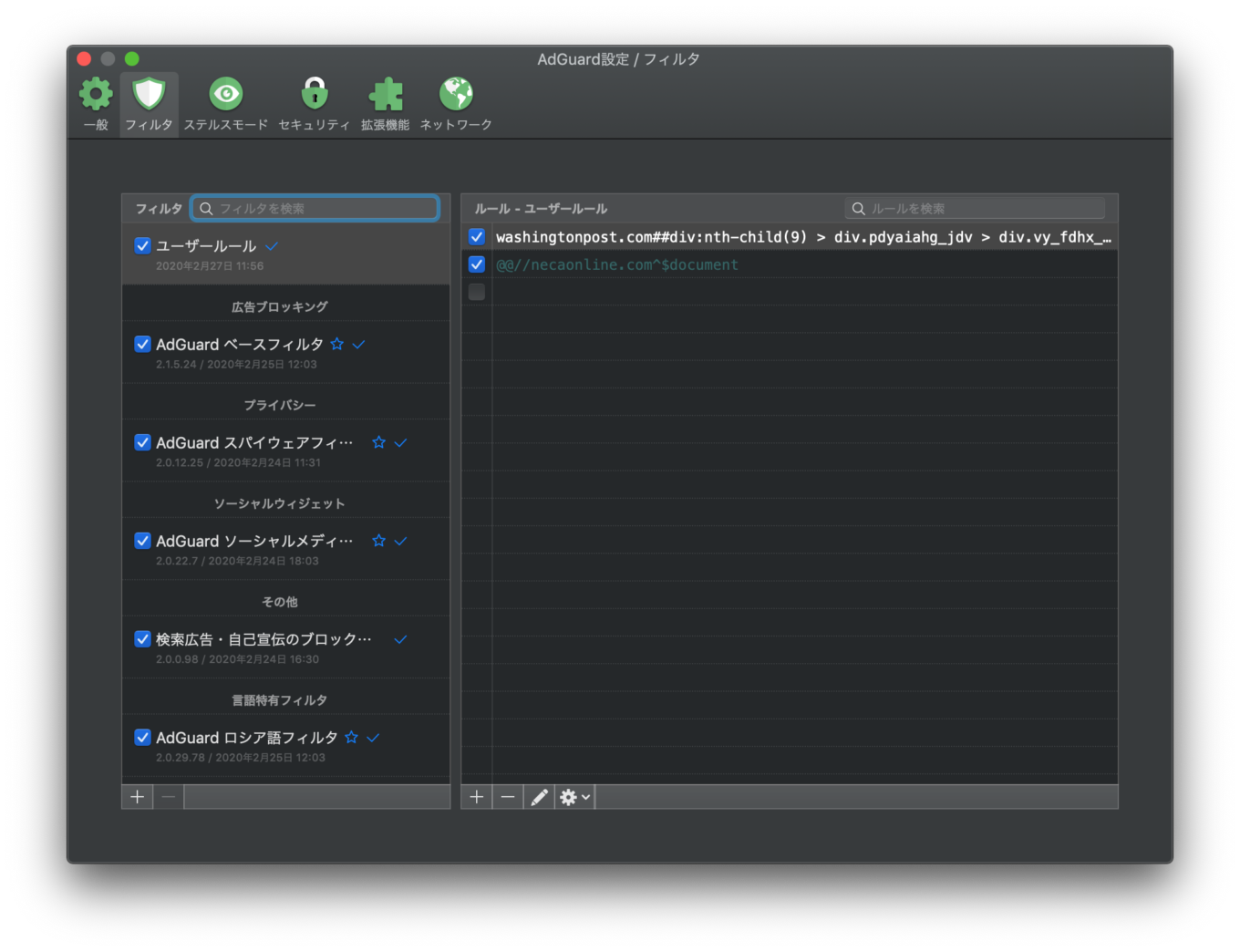Open the 拡張機能 puzzle piece icon

tap(386, 94)
